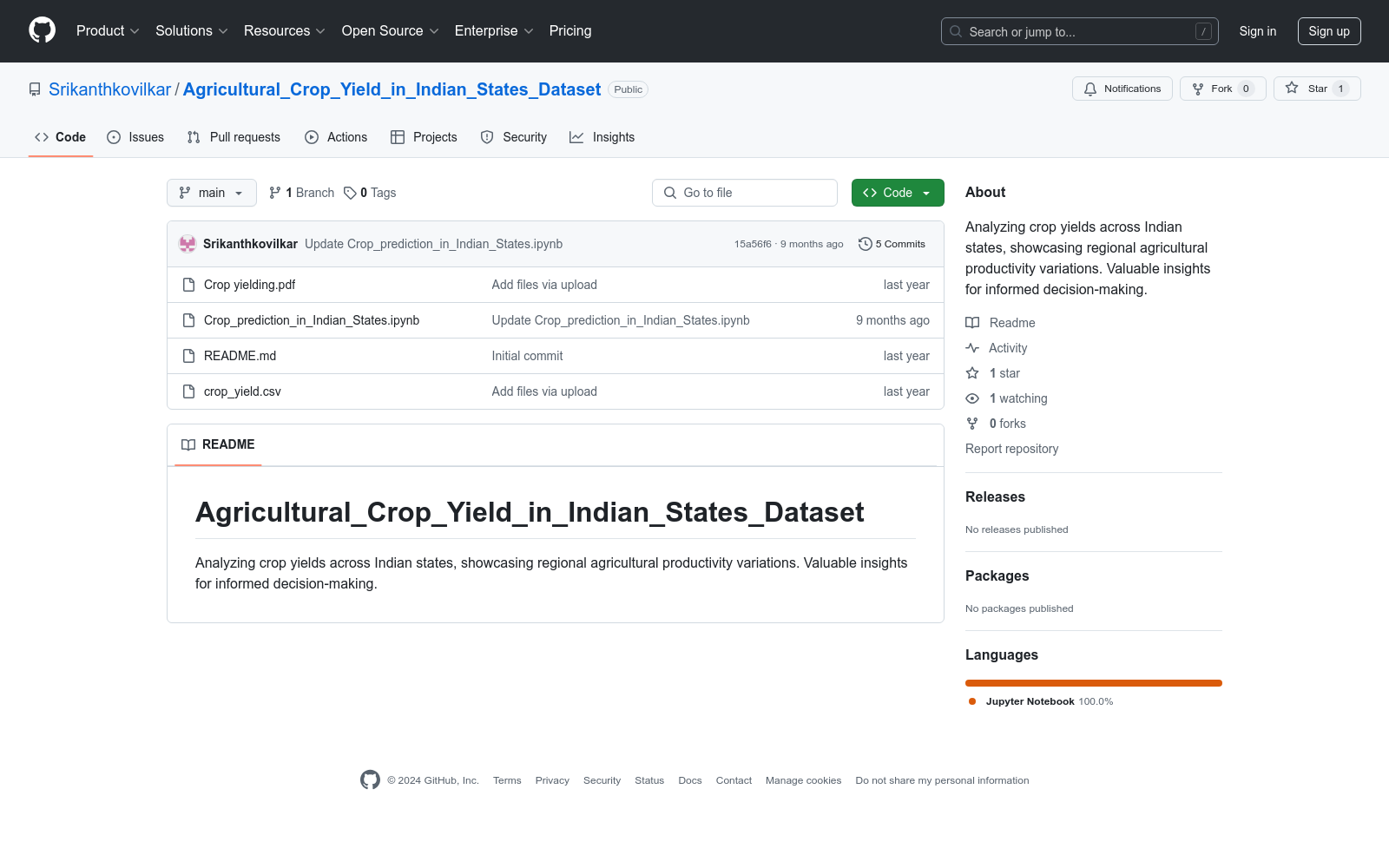Open the Crop yielding.pdf file
Viewport: 1389px width, 868px height.
pyautogui.click(x=250, y=285)
